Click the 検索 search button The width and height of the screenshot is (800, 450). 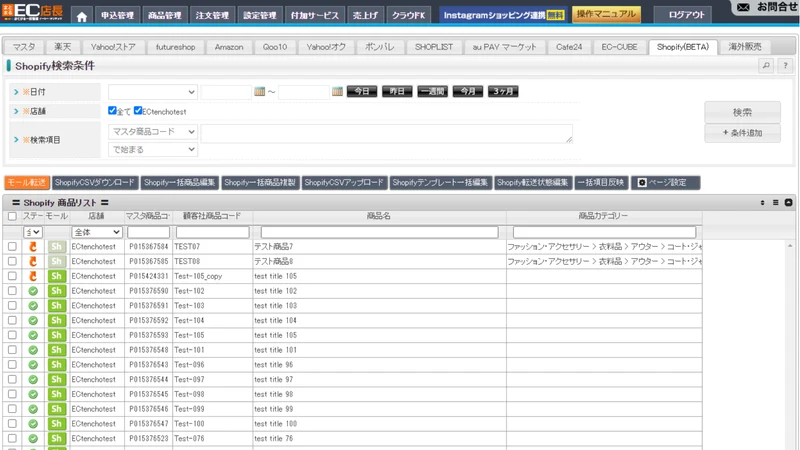pos(742,112)
